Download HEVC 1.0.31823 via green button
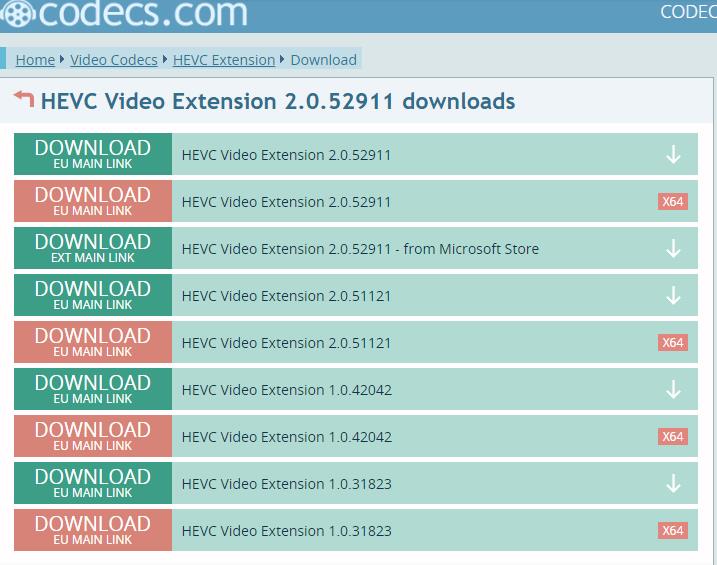This screenshot has width=717, height=565. click(x=93, y=483)
